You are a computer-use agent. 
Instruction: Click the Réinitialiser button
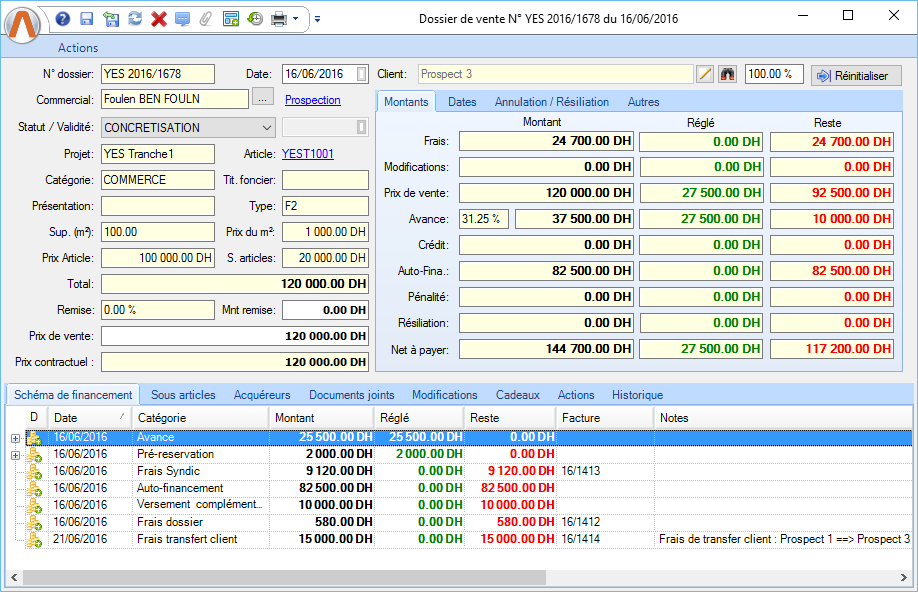[856, 75]
